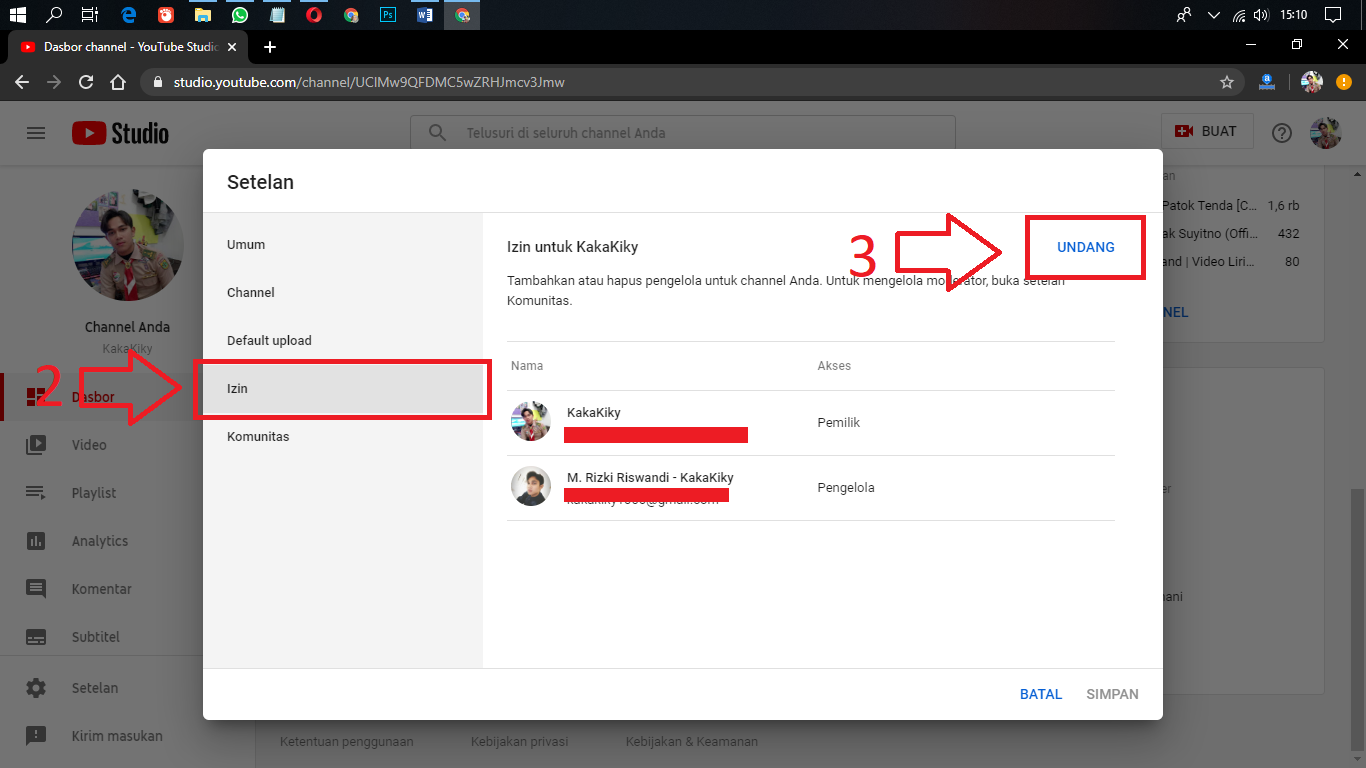Focus the 'Telusuri di seluruh channel Anda' search

tap(683, 133)
